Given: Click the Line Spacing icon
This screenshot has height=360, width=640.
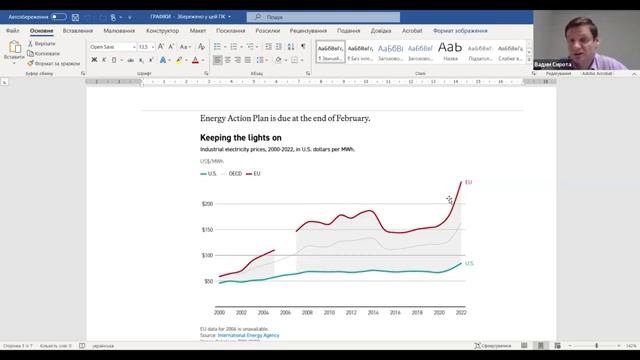Looking at the screenshot, I should point(260,60).
